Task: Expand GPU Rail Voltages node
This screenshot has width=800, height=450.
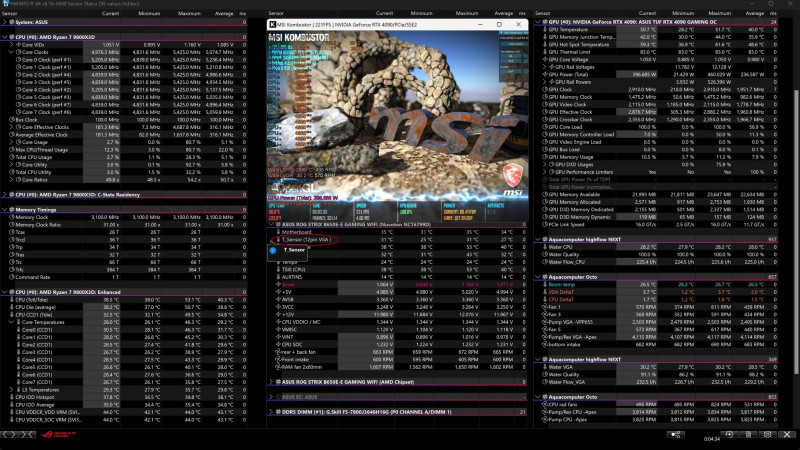Action: (x=544, y=67)
